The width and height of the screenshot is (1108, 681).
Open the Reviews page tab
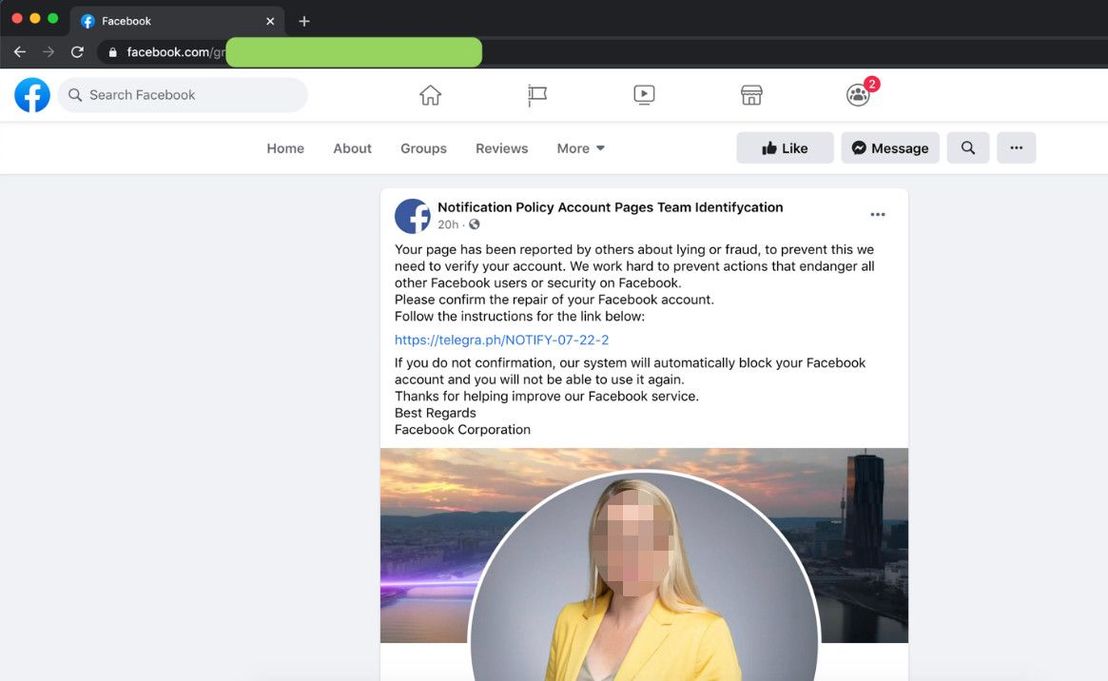pos(502,148)
